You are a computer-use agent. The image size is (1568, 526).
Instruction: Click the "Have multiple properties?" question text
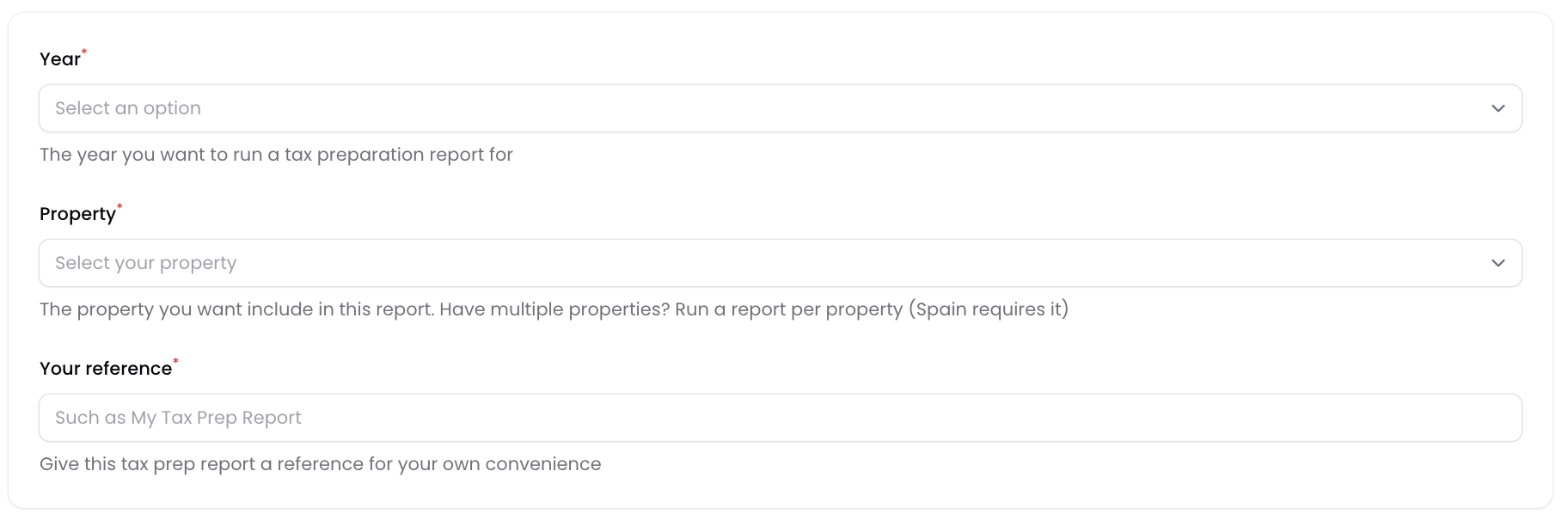(554, 309)
